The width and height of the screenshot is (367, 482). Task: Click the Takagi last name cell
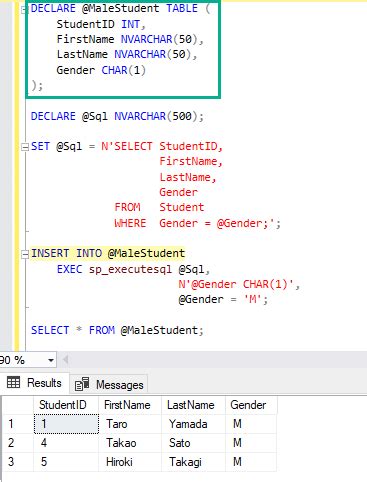pyautogui.click(x=193, y=462)
